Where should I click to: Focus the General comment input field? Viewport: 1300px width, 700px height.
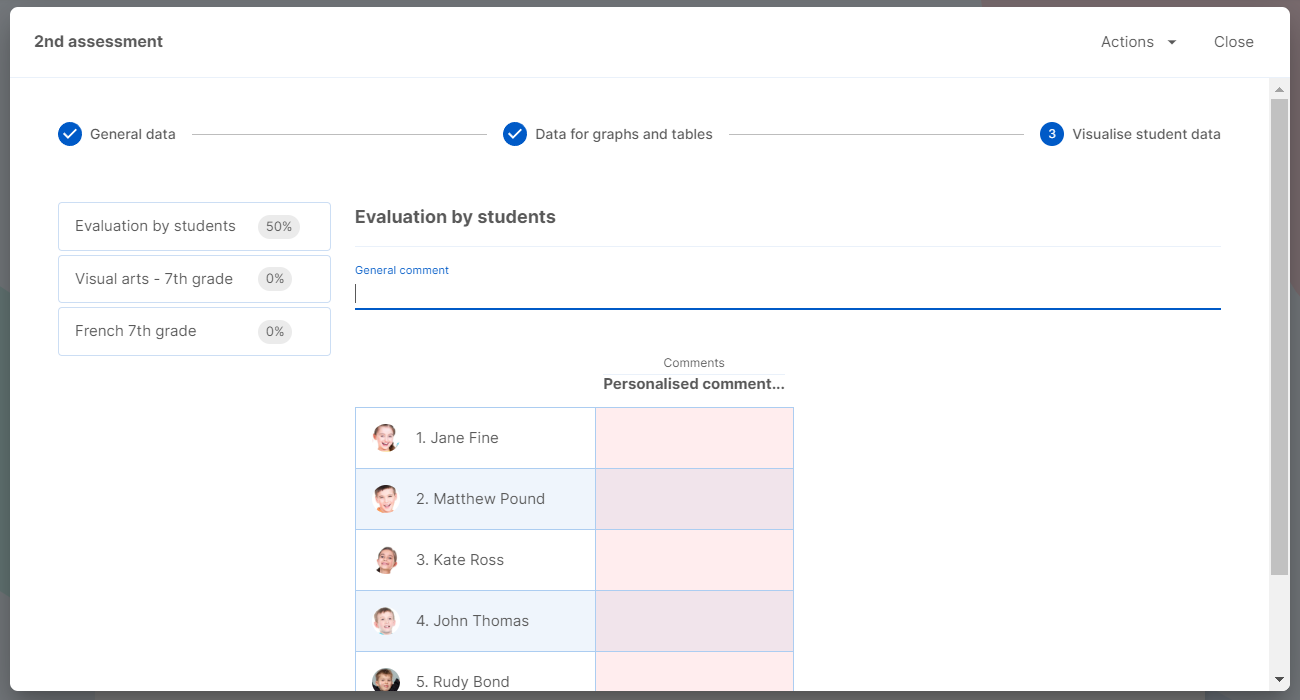tap(787, 294)
